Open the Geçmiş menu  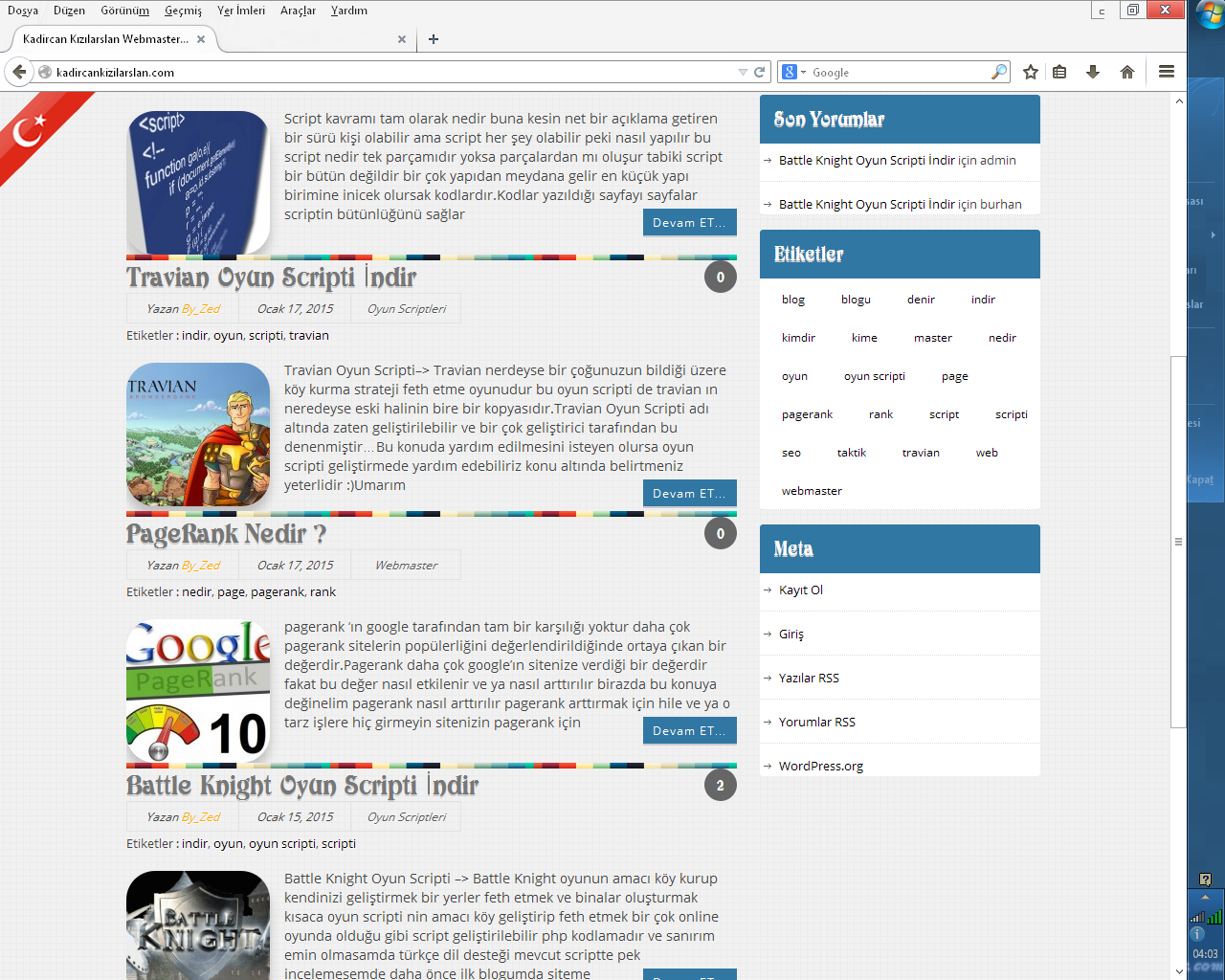click(x=183, y=11)
